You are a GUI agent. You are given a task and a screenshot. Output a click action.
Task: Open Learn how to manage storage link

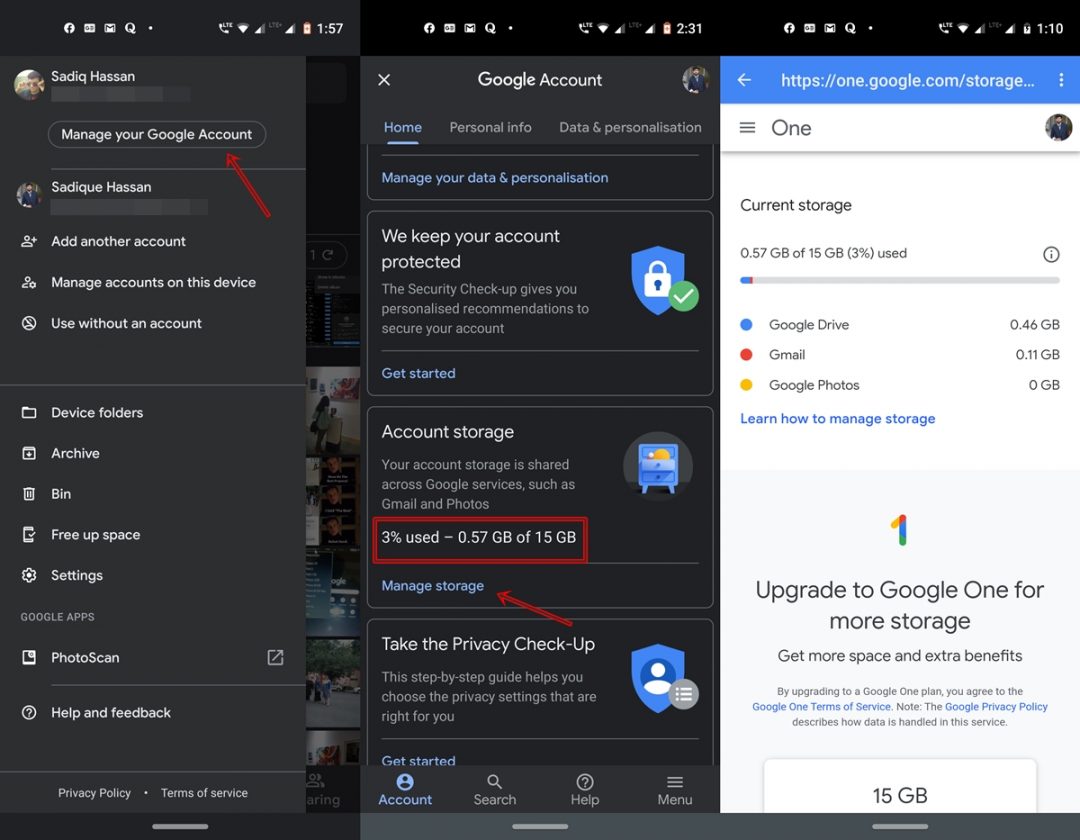pos(838,419)
